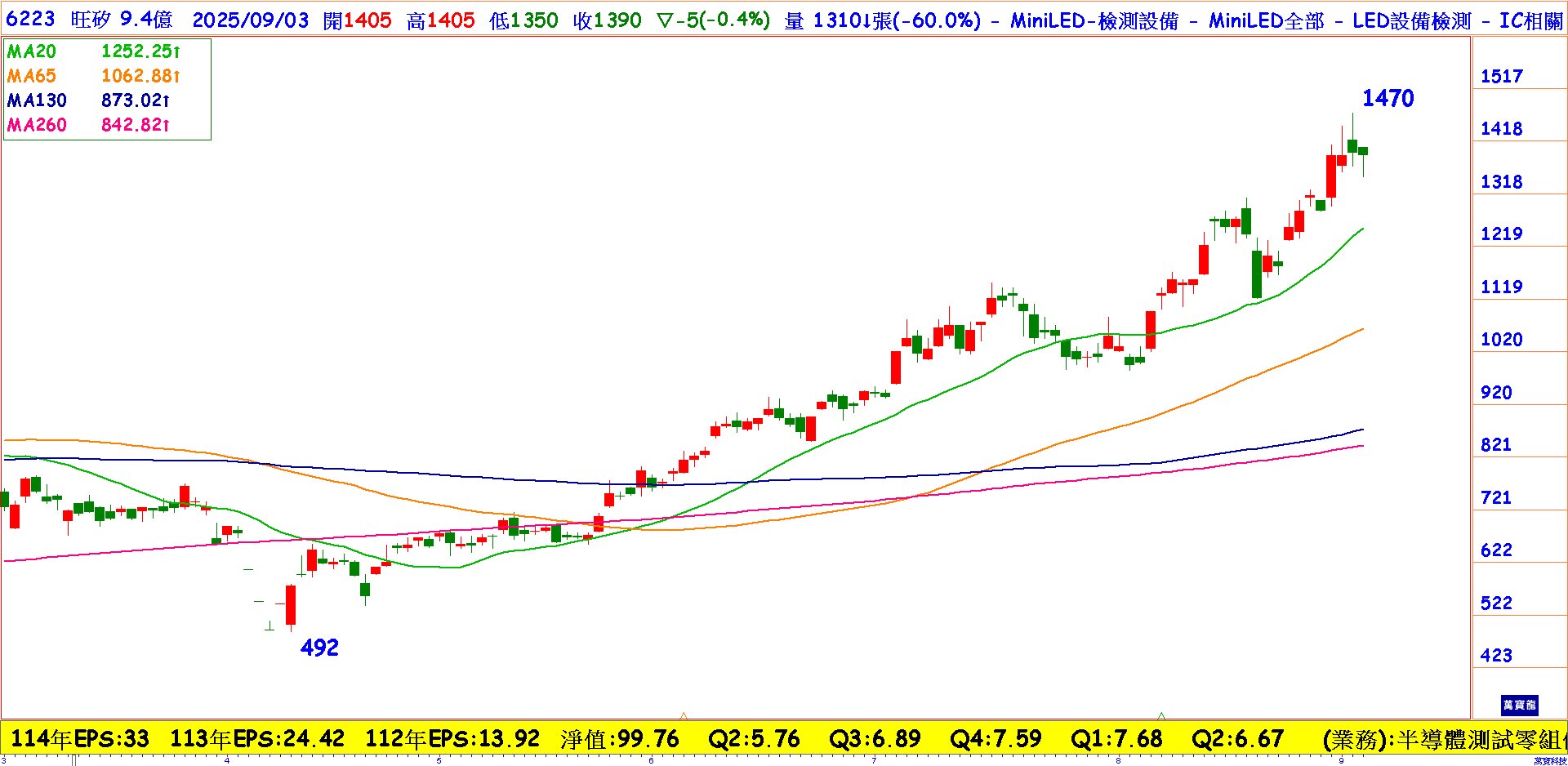Click the 1517 price axis label
This screenshot has height=766, width=1568.
(x=1502, y=77)
